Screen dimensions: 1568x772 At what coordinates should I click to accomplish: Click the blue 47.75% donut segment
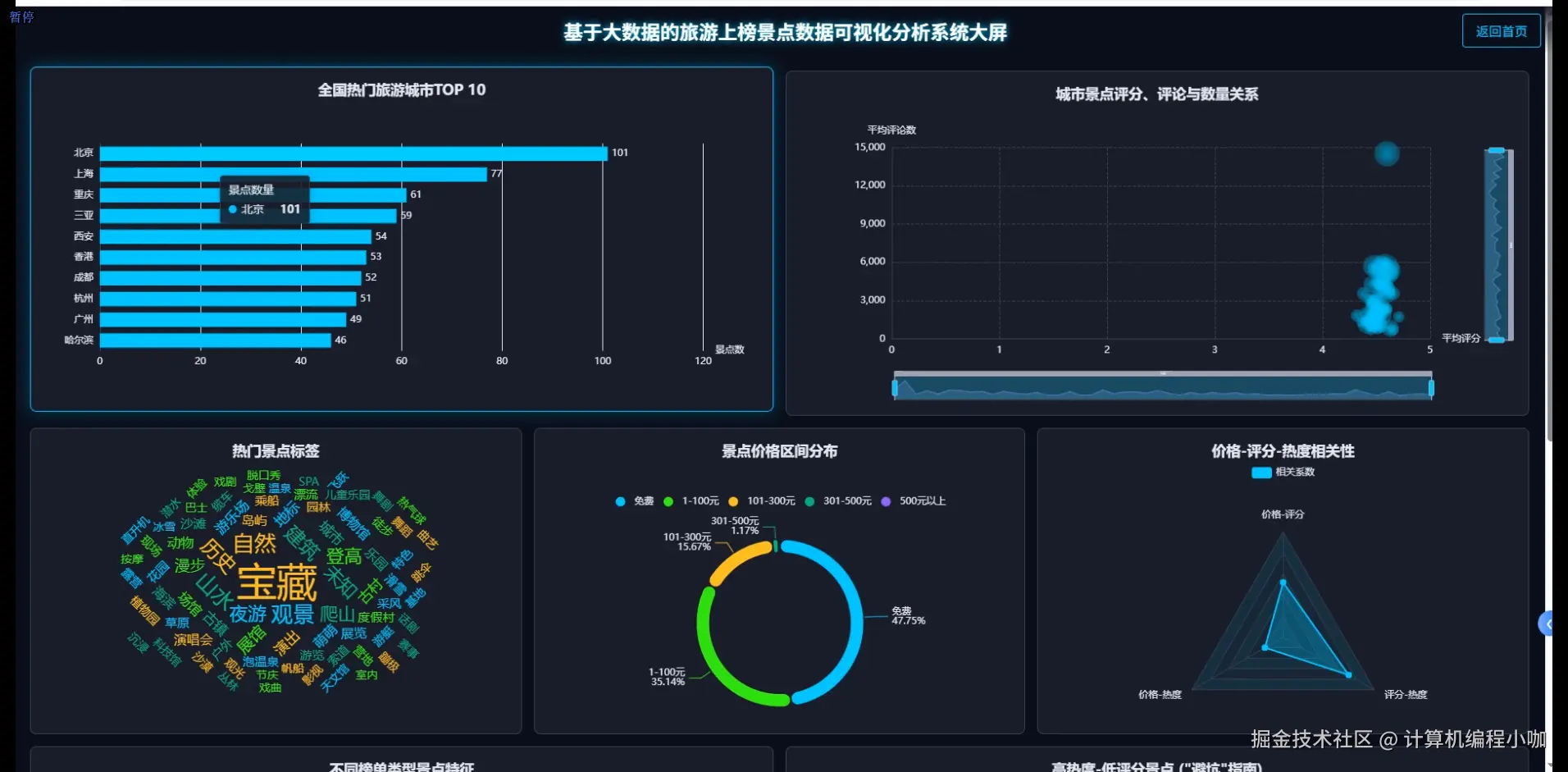point(856,619)
